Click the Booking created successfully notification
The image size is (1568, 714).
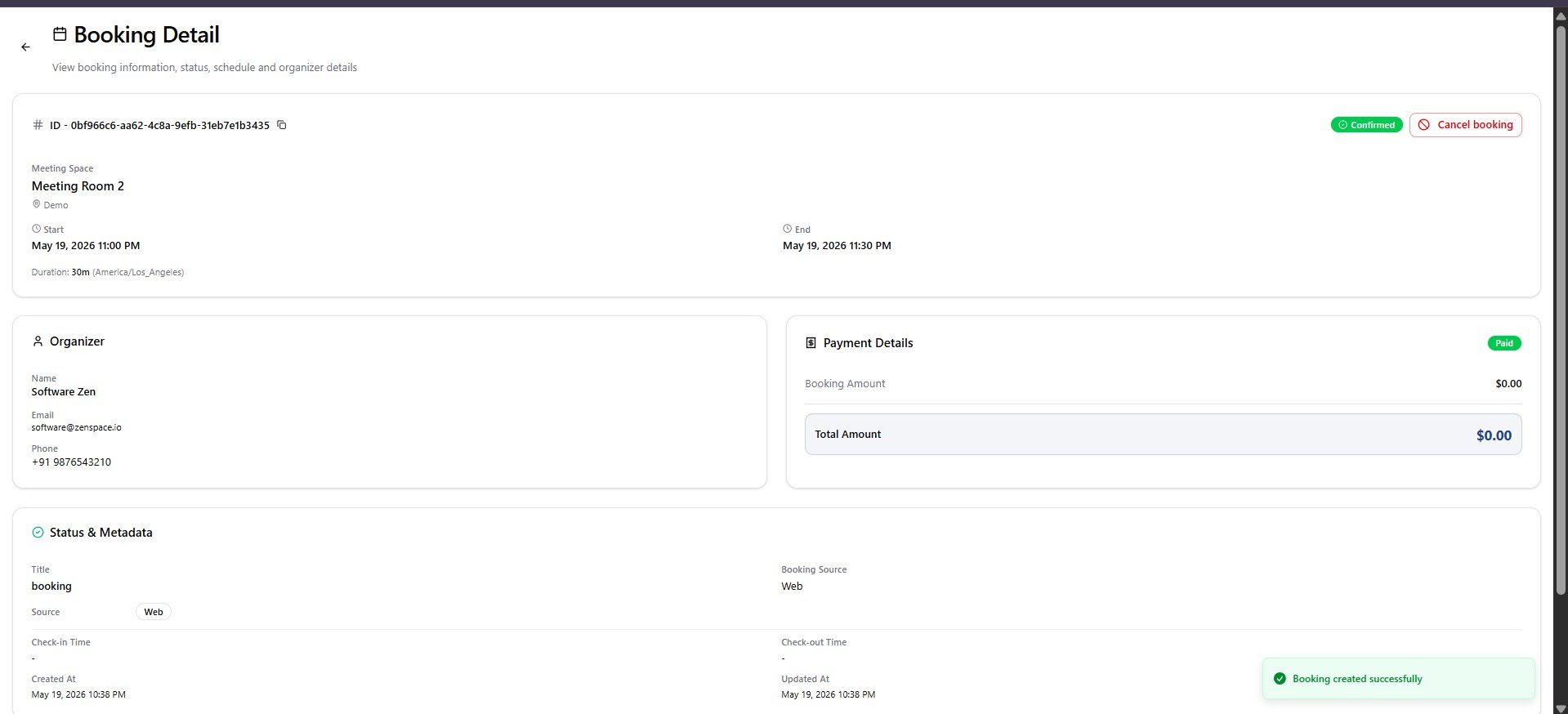[1398, 679]
